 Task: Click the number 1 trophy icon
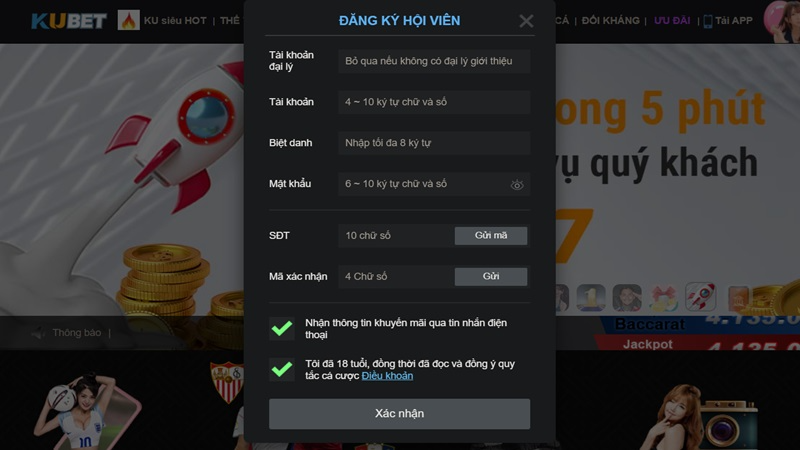click(591, 298)
